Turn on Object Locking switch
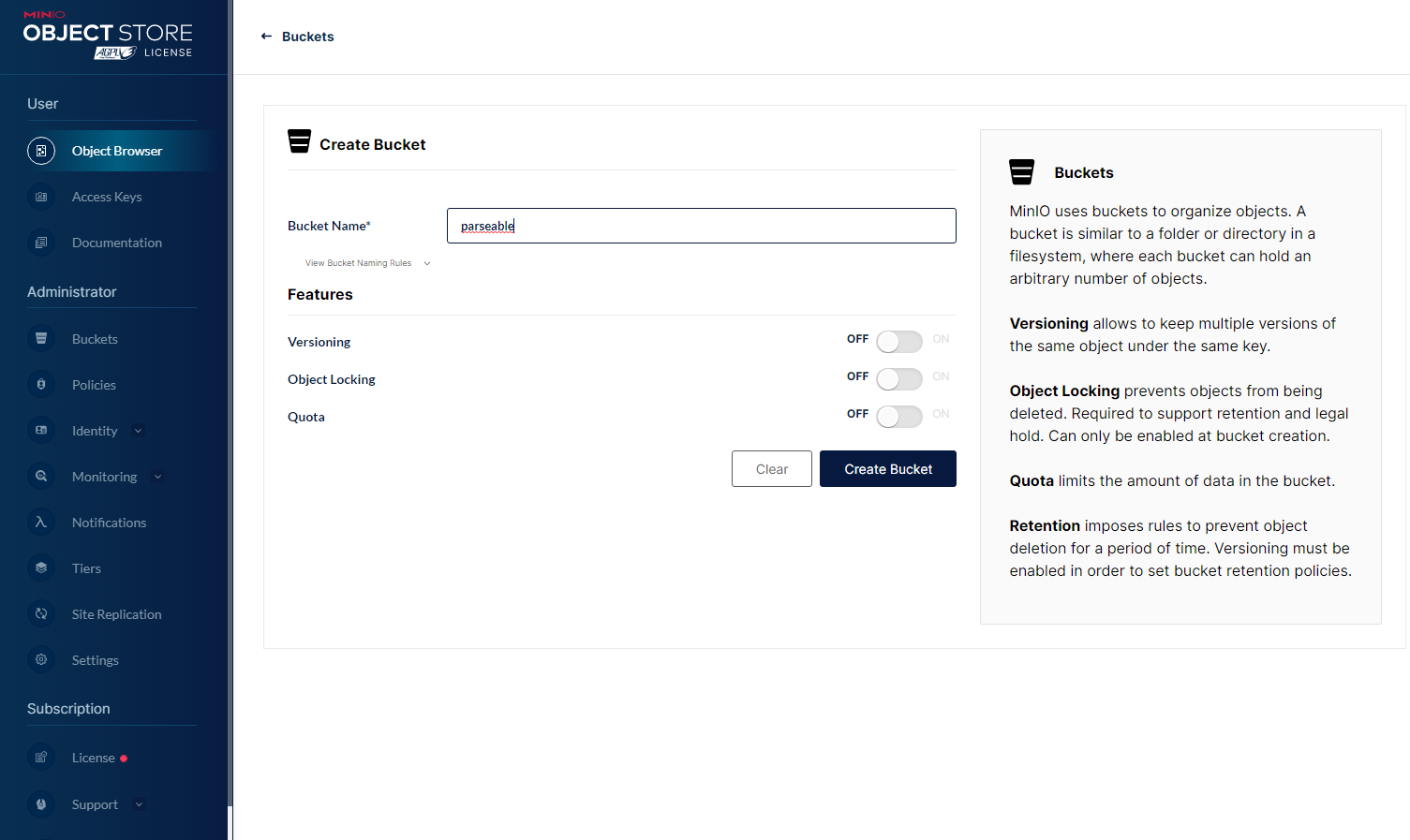 click(898, 379)
